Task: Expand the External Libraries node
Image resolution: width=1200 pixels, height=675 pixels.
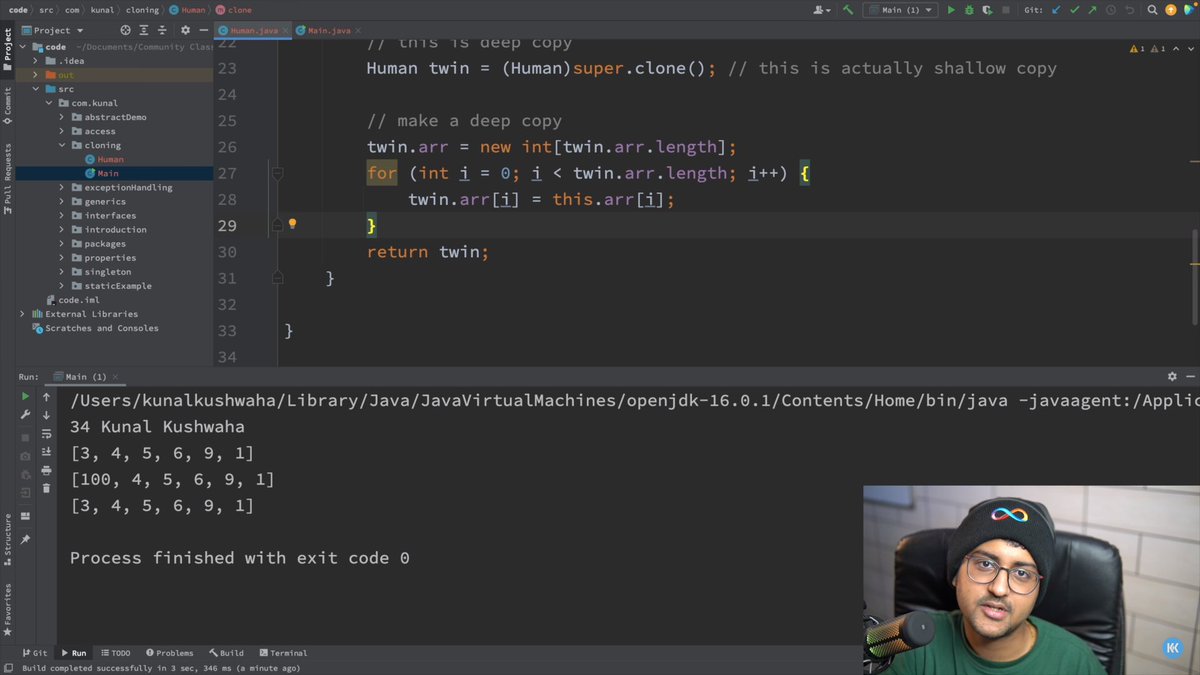Action: tap(23, 314)
